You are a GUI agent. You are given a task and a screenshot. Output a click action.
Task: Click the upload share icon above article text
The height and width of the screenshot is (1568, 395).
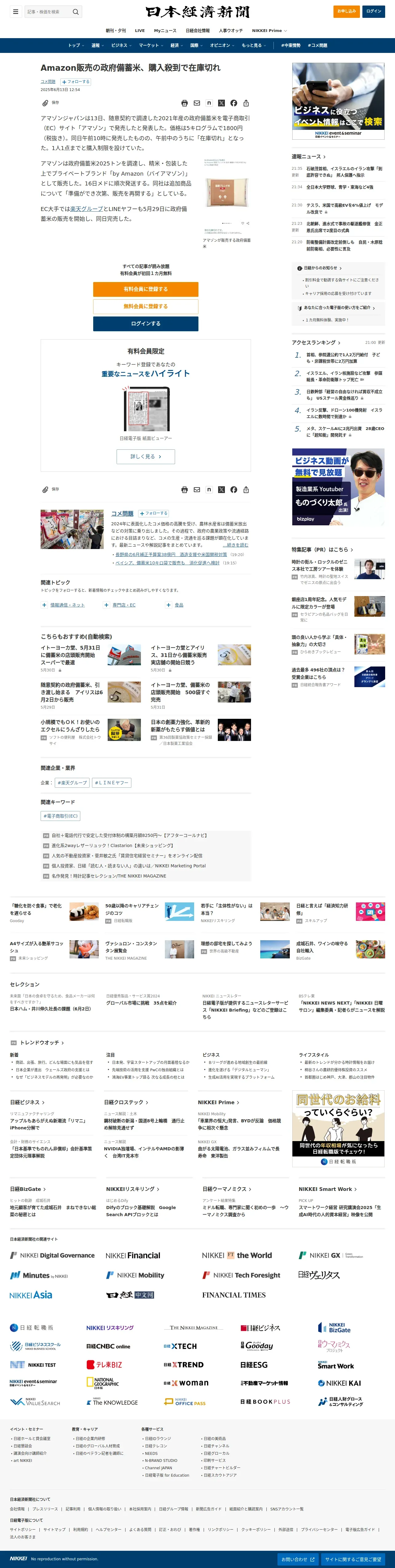pyautogui.click(x=246, y=103)
